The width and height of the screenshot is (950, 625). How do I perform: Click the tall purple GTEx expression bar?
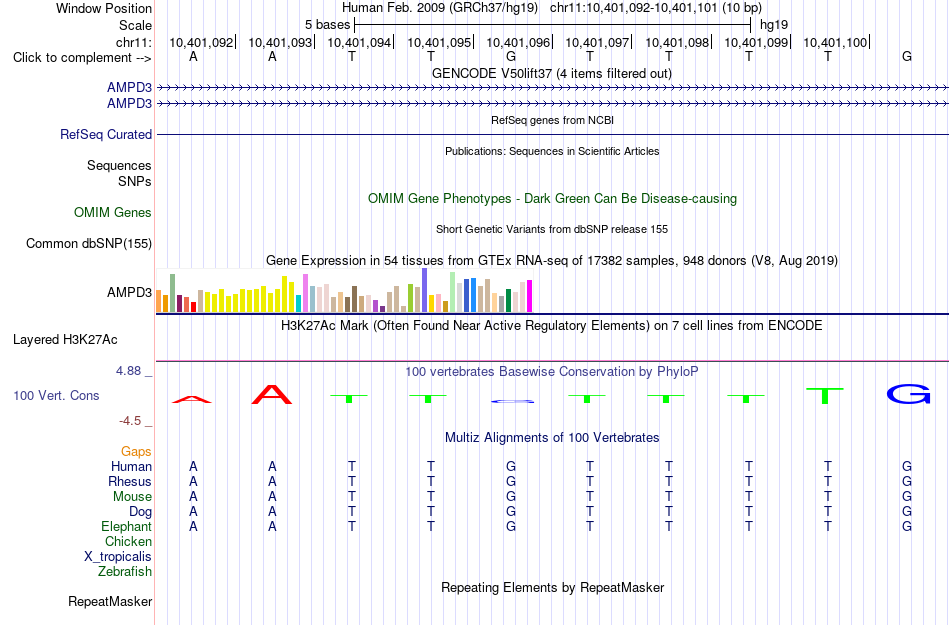click(425, 290)
